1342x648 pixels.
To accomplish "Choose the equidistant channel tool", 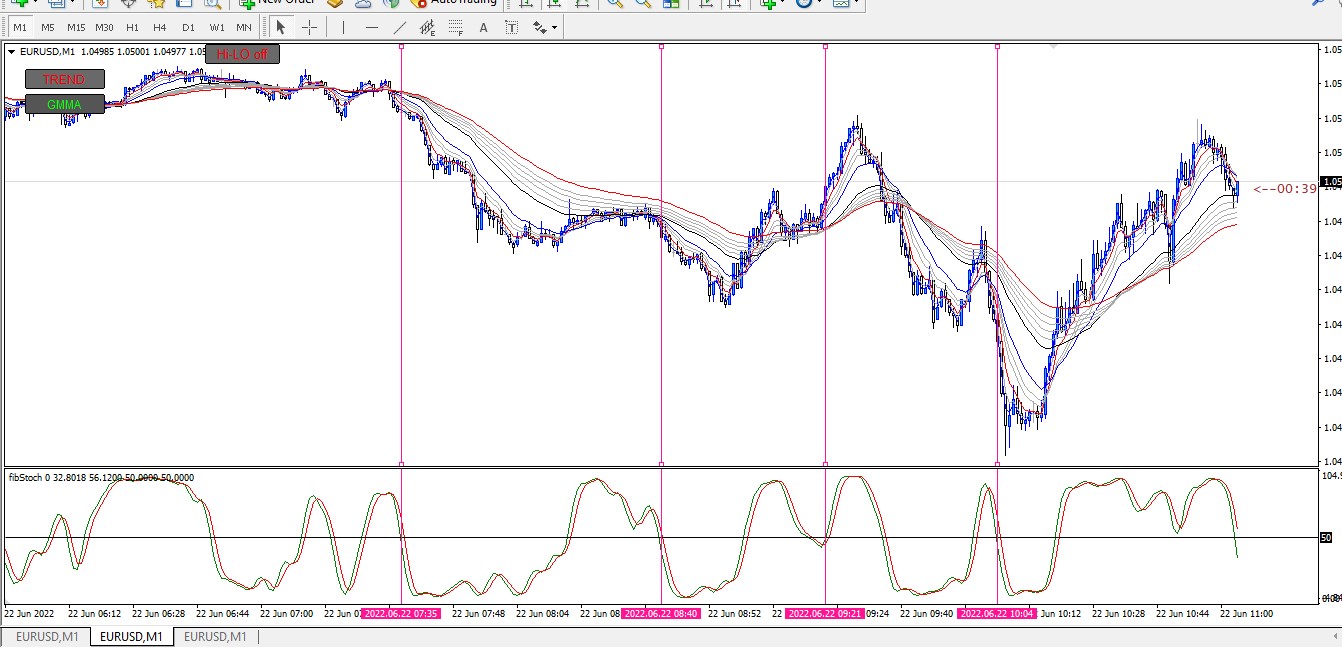I will tap(428, 27).
